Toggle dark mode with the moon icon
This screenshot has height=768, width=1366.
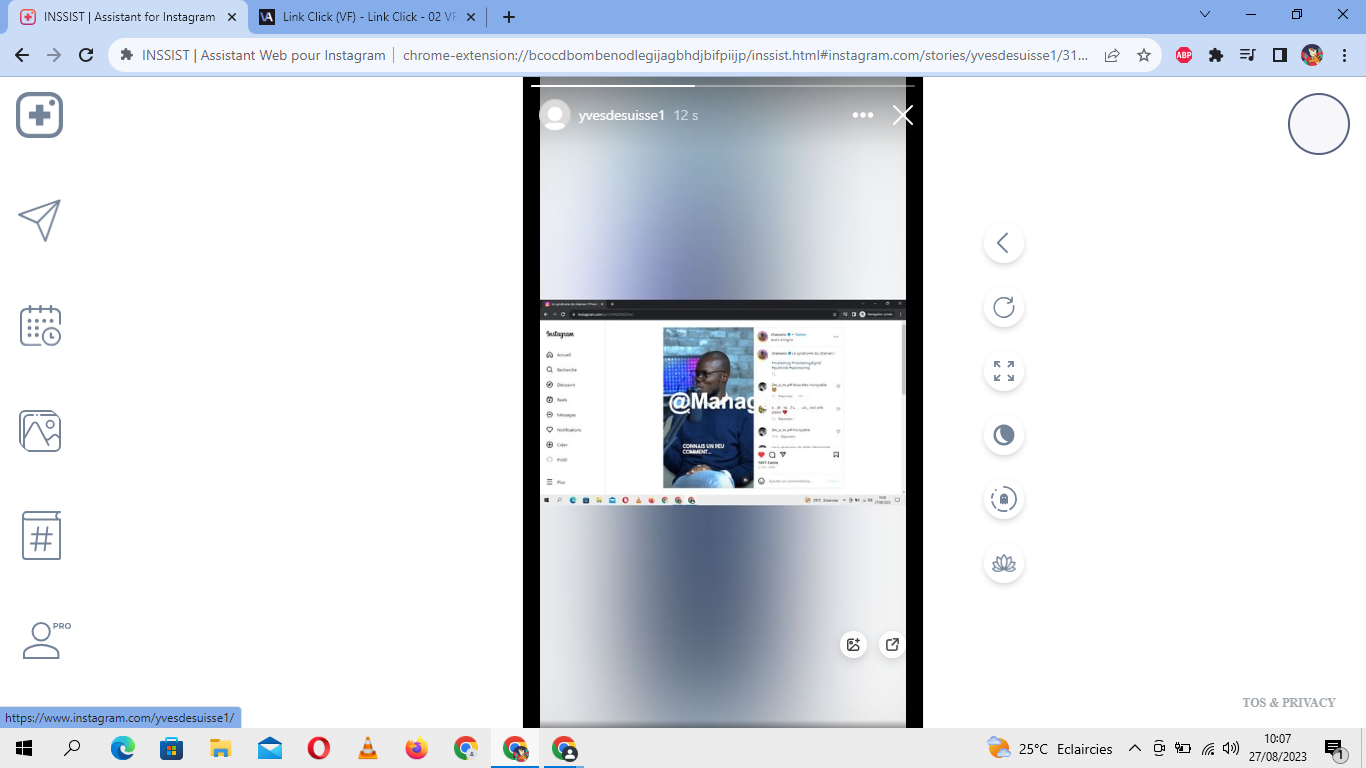tap(1003, 435)
